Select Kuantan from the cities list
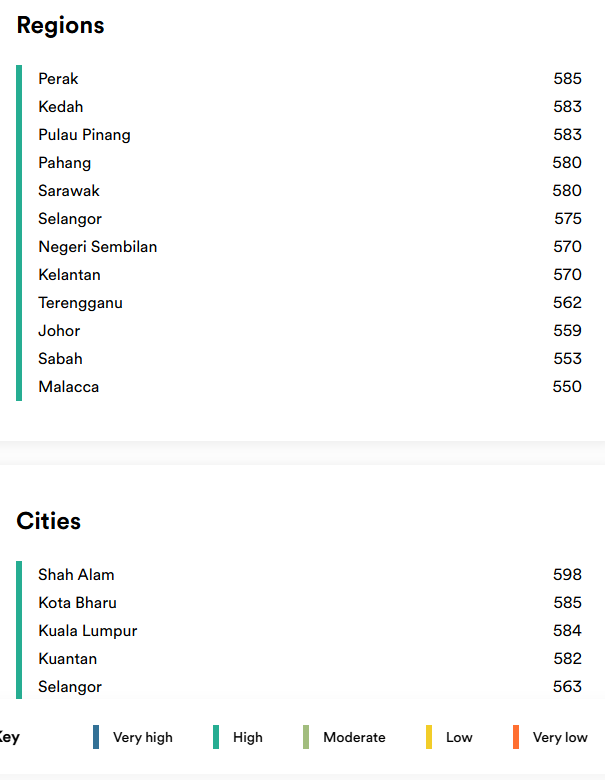This screenshot has height=780, width=605. click(67, 659)
